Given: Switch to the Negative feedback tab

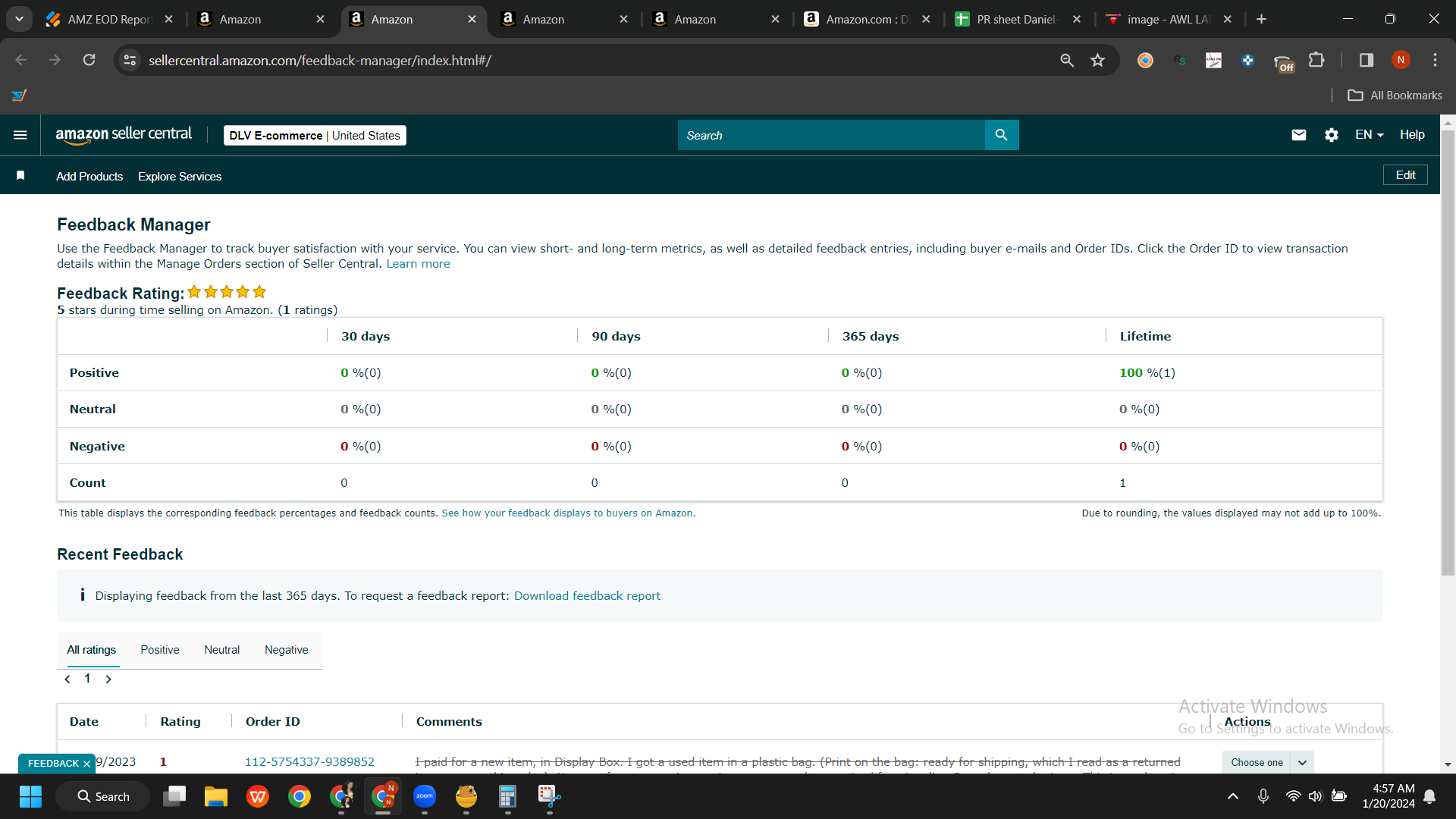Looking at the screenshot, I should click(287, 650).
